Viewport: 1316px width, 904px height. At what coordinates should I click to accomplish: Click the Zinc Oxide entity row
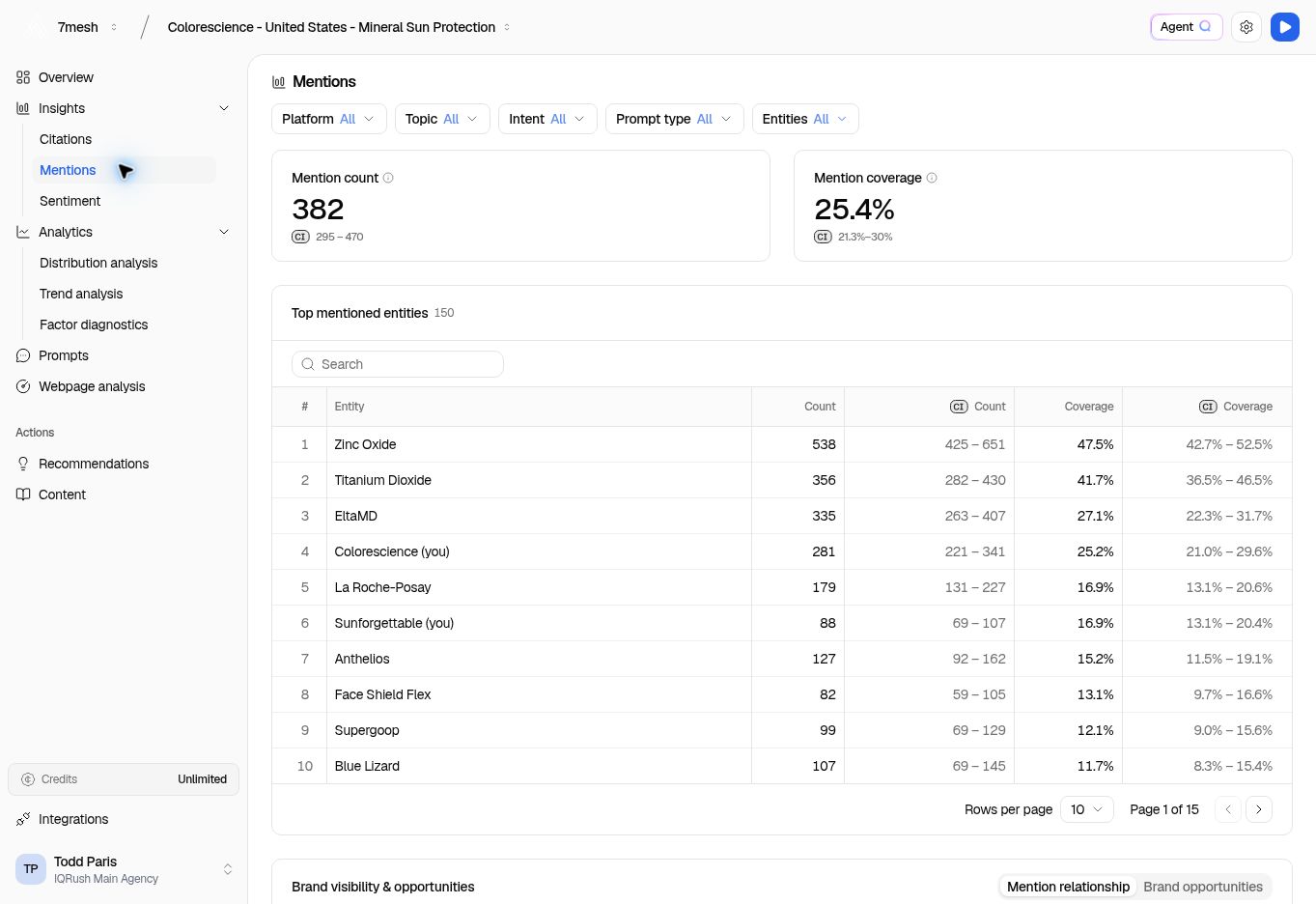pyautogui.click(x=782, y=444)
